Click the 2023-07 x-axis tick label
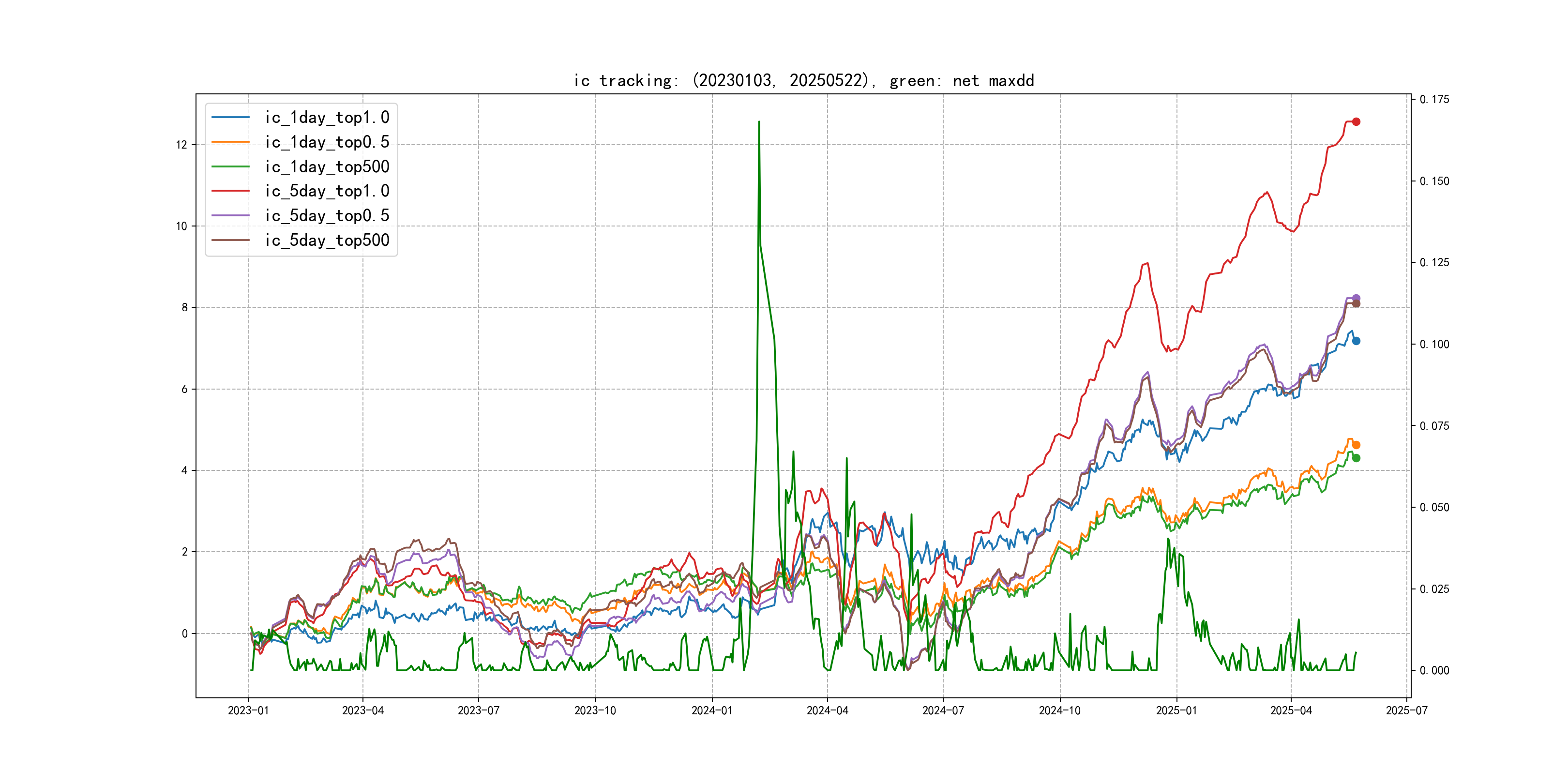This screenshot has width=1568, height=784. coord(479,710)
